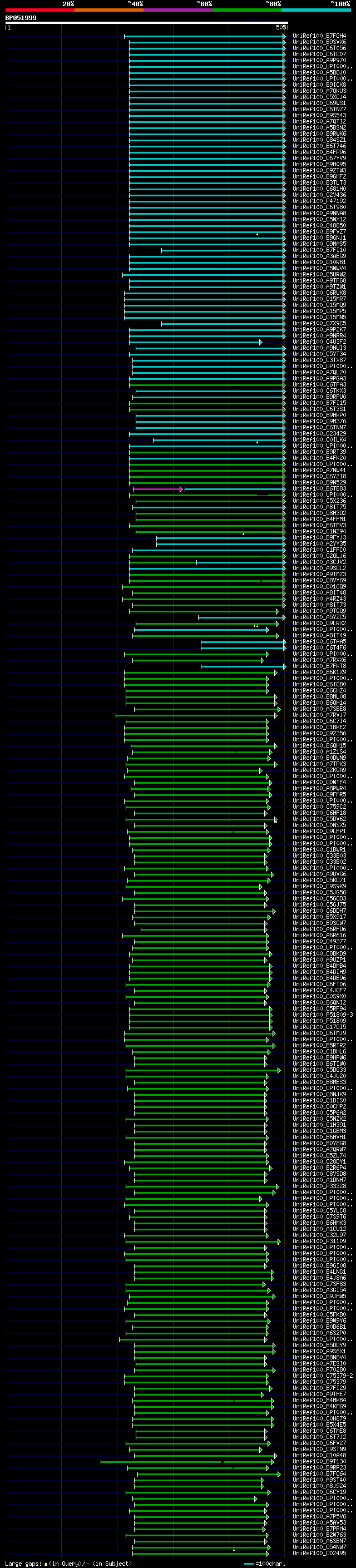Viewport: 356px width, 1568px height.
Task: Click the purple ~60% identity legend segment
Action: pyautogui.click(x=179, y=10)
